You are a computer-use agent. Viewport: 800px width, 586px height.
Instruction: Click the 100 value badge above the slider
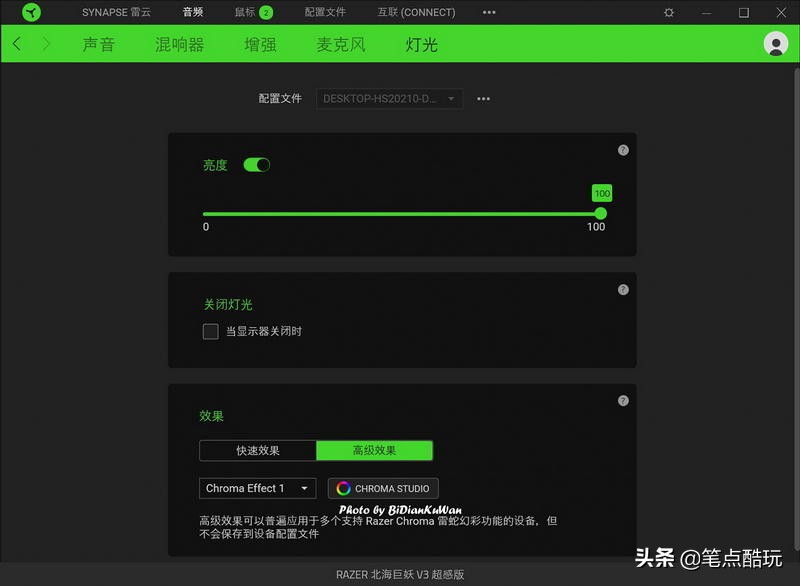coord(600,193)
